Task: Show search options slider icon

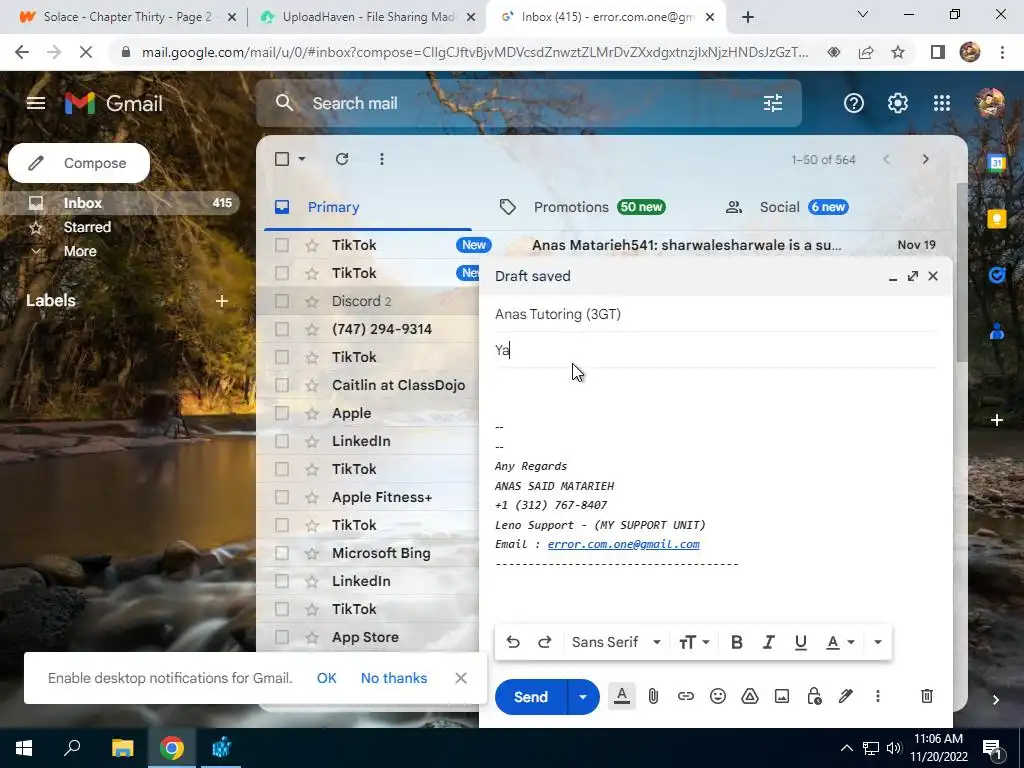Action: (773, 103)
